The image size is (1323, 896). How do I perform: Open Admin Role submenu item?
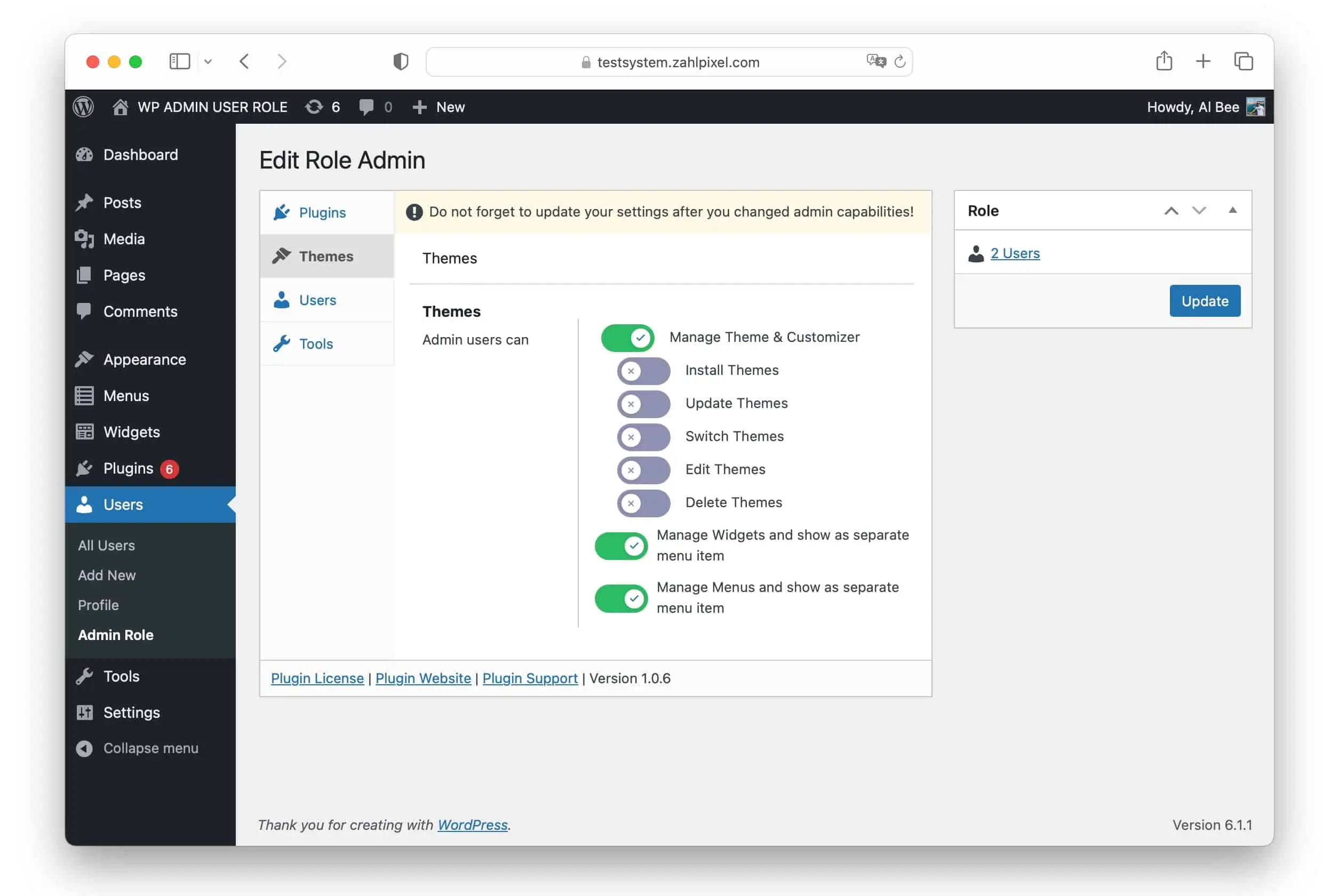(x=116, y=635)
